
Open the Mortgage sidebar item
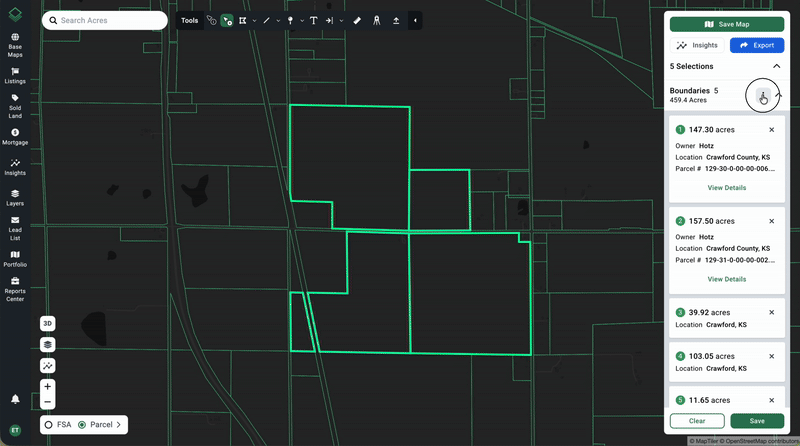coord(16,135)
